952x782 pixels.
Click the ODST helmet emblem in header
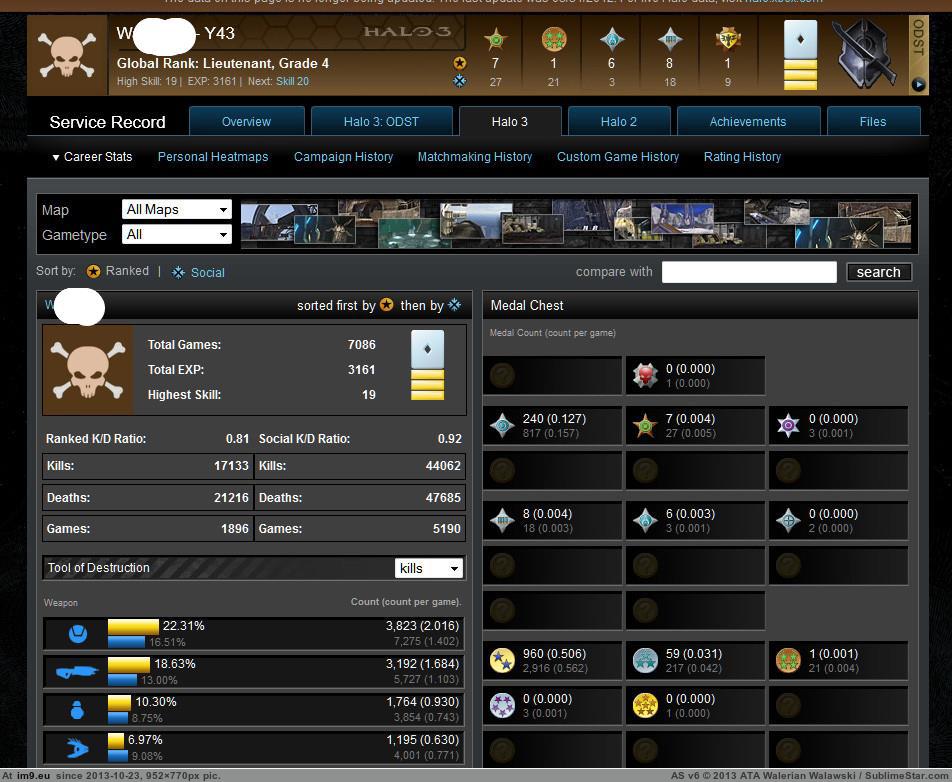[865, 55]
